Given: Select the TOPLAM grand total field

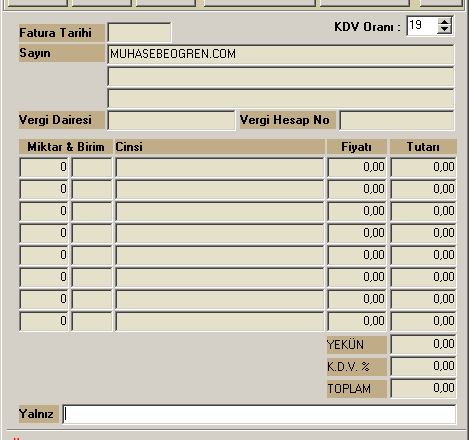Looking at the screenshot, I should (423, 388).
